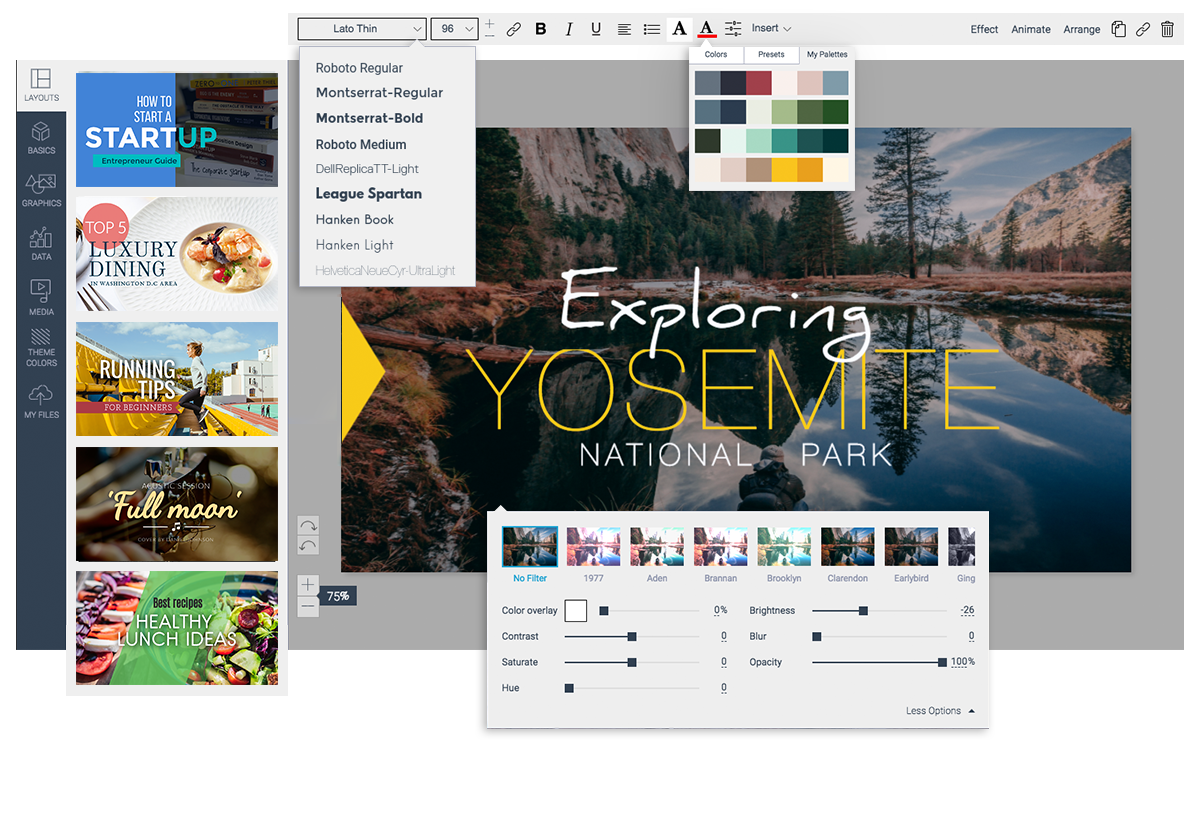Toggle underline text formatting

pyautogui.click(x=596, y=29)
